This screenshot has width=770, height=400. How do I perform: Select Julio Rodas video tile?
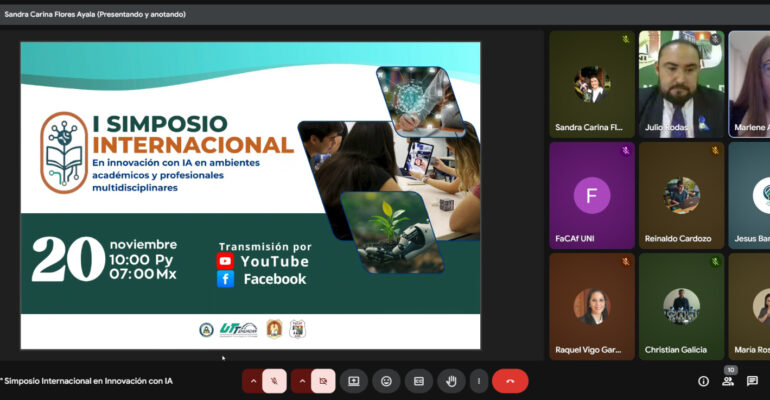point(680,84)
